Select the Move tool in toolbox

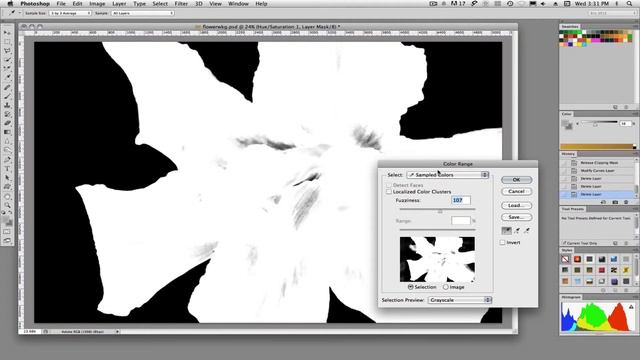[x=7, y=33]
